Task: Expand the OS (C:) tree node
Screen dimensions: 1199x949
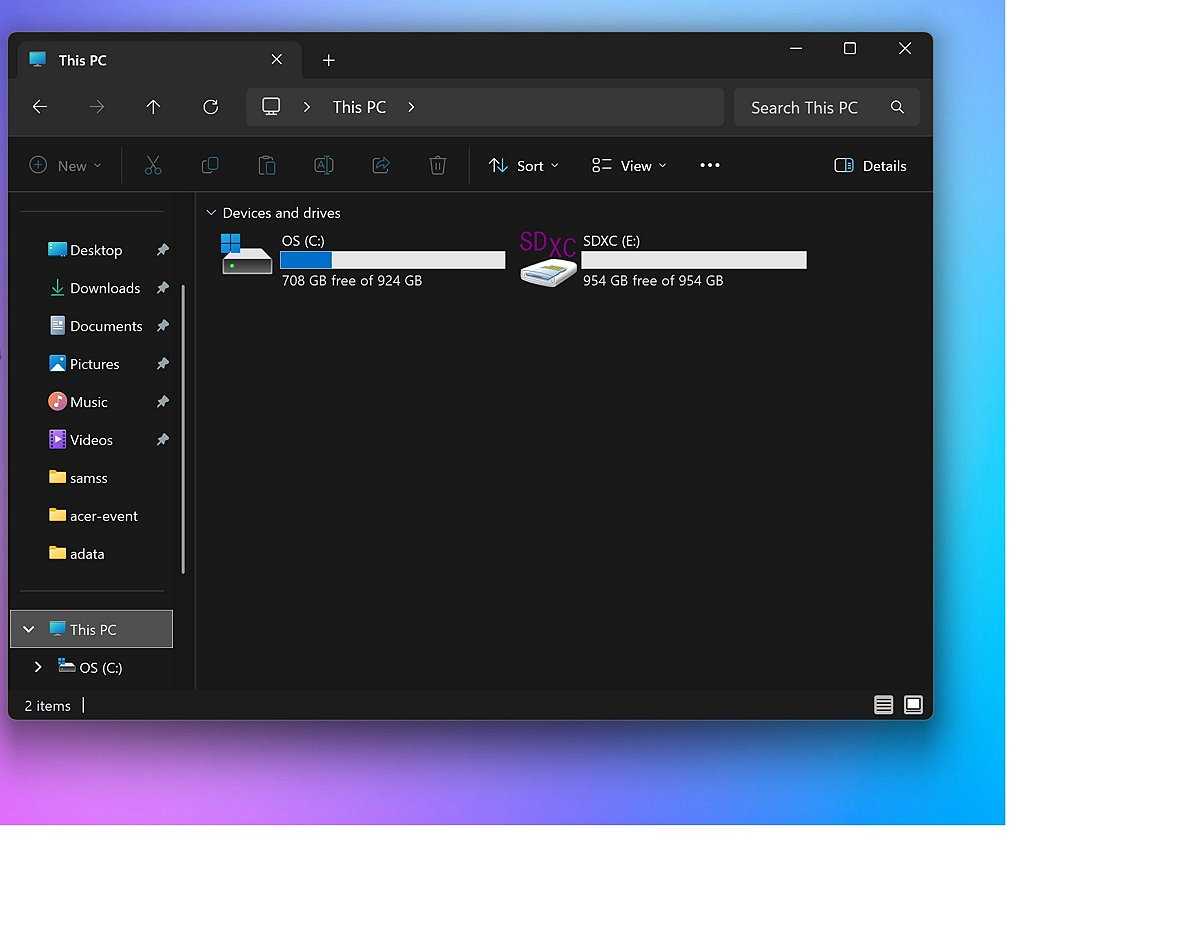Action: click(38, 667)
